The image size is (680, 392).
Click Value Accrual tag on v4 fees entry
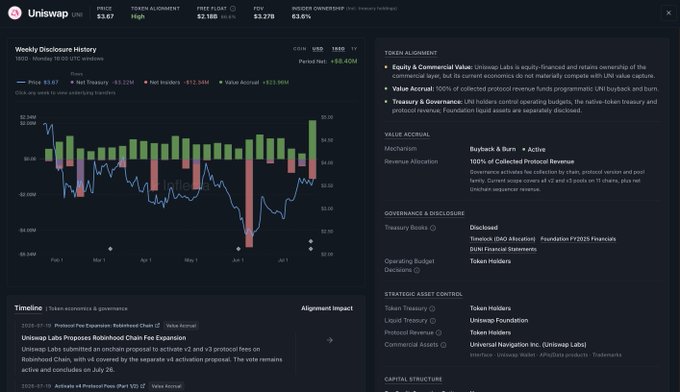coord(167,386)
